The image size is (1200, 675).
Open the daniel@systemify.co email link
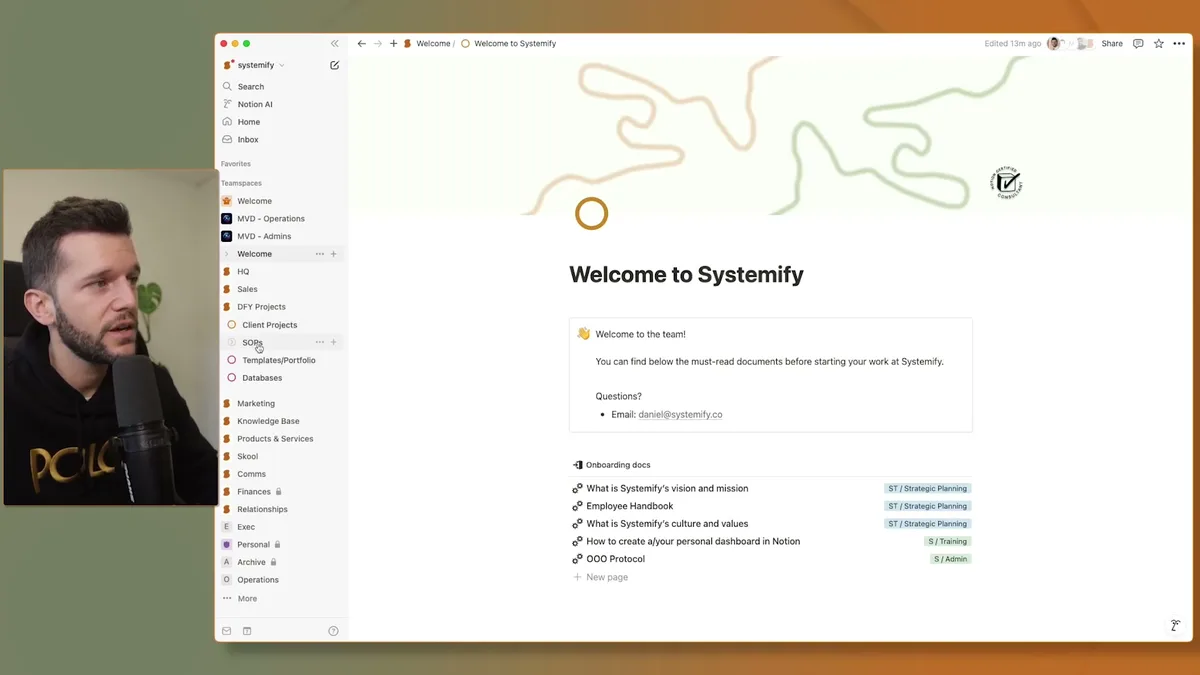coord(680,414)
